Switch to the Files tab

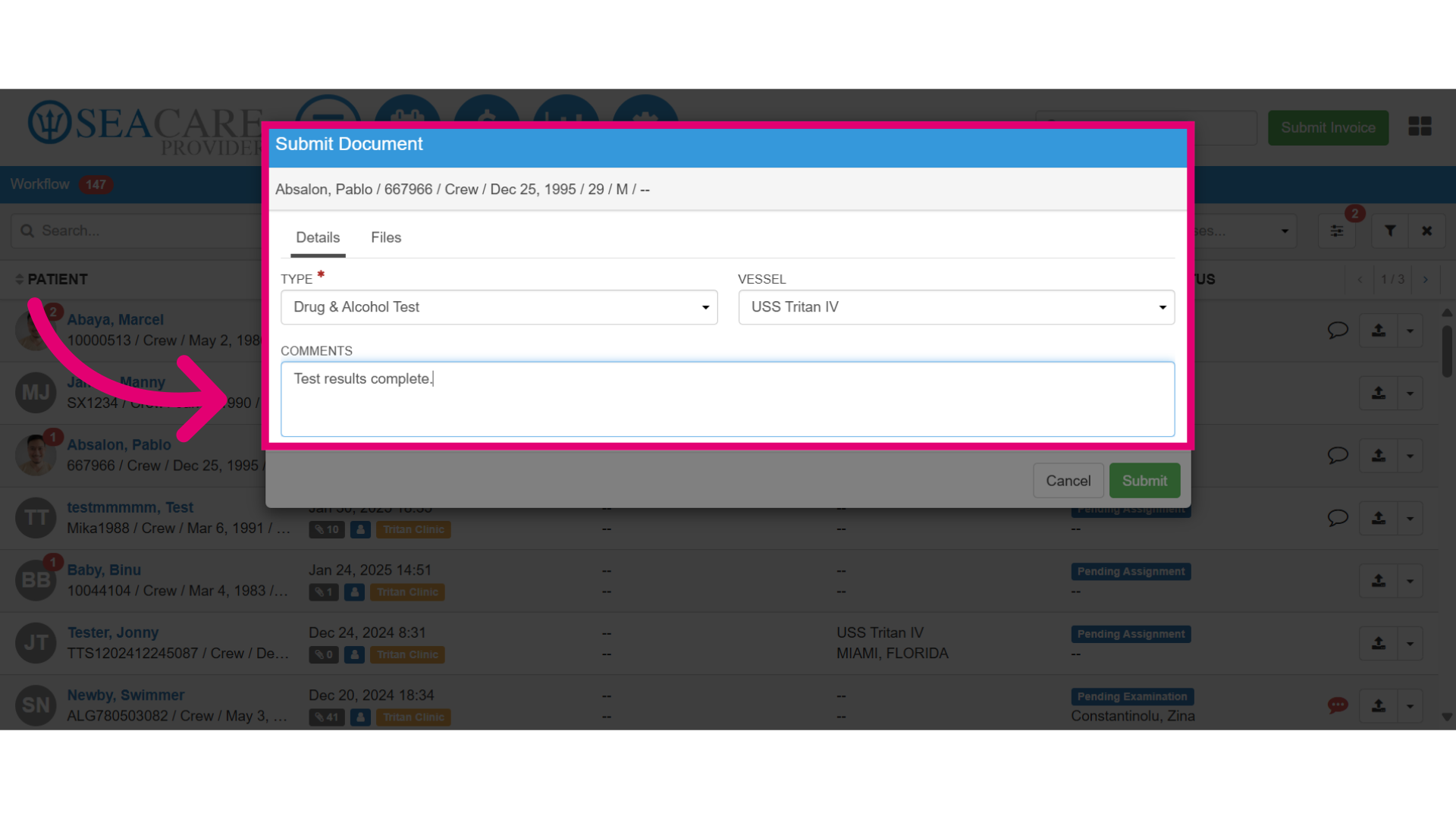pos(386,237)
